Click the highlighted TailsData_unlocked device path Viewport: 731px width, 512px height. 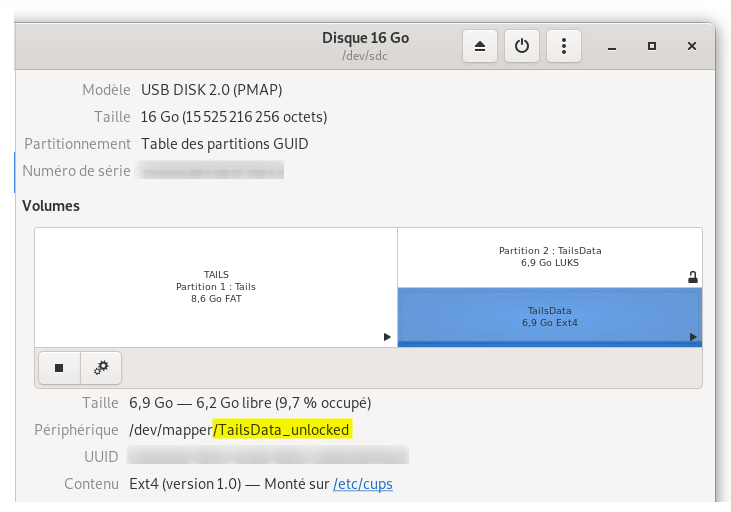(x=283, y=430)
